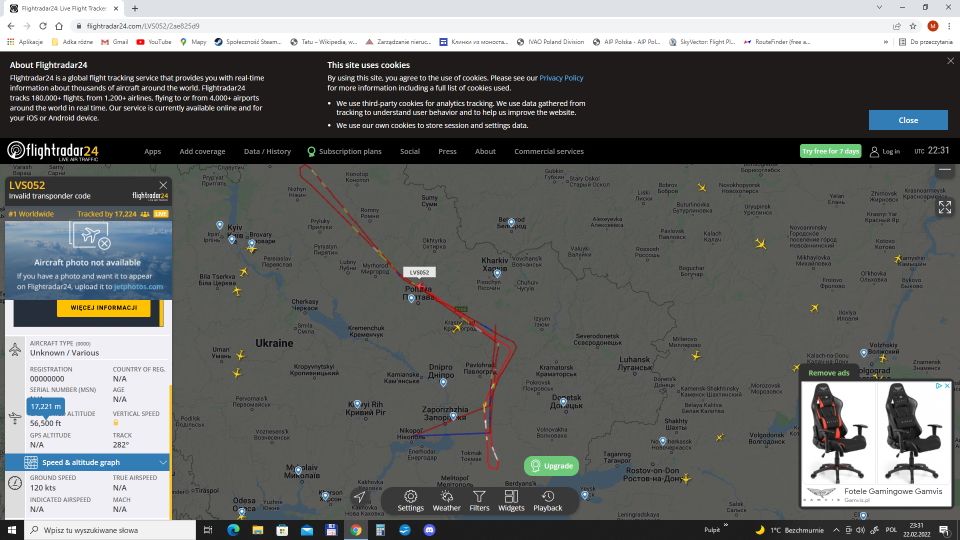The height and width of the screenshot is (540, 960).
Task: Close the gaming chairs advertisement
Action: [x=947, y=386]
